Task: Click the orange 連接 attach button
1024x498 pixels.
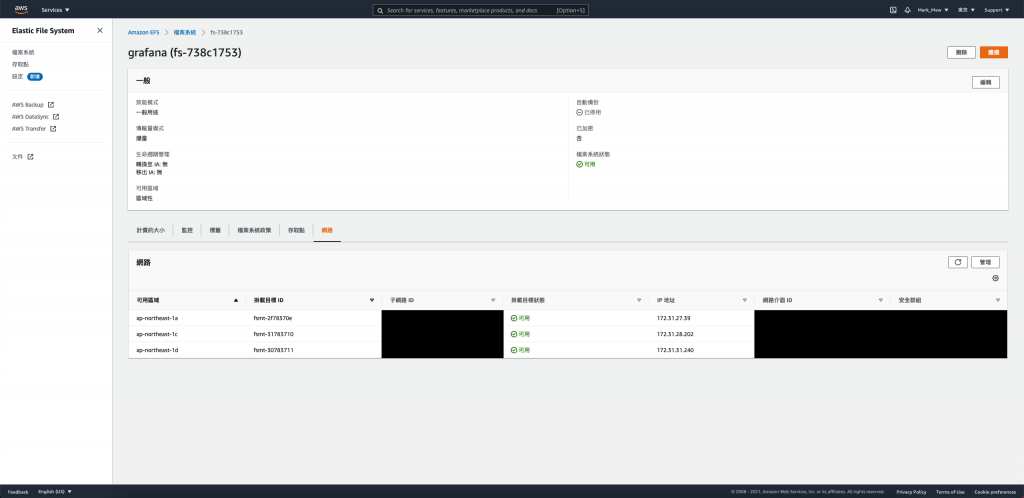Action: tap(993, 52)
